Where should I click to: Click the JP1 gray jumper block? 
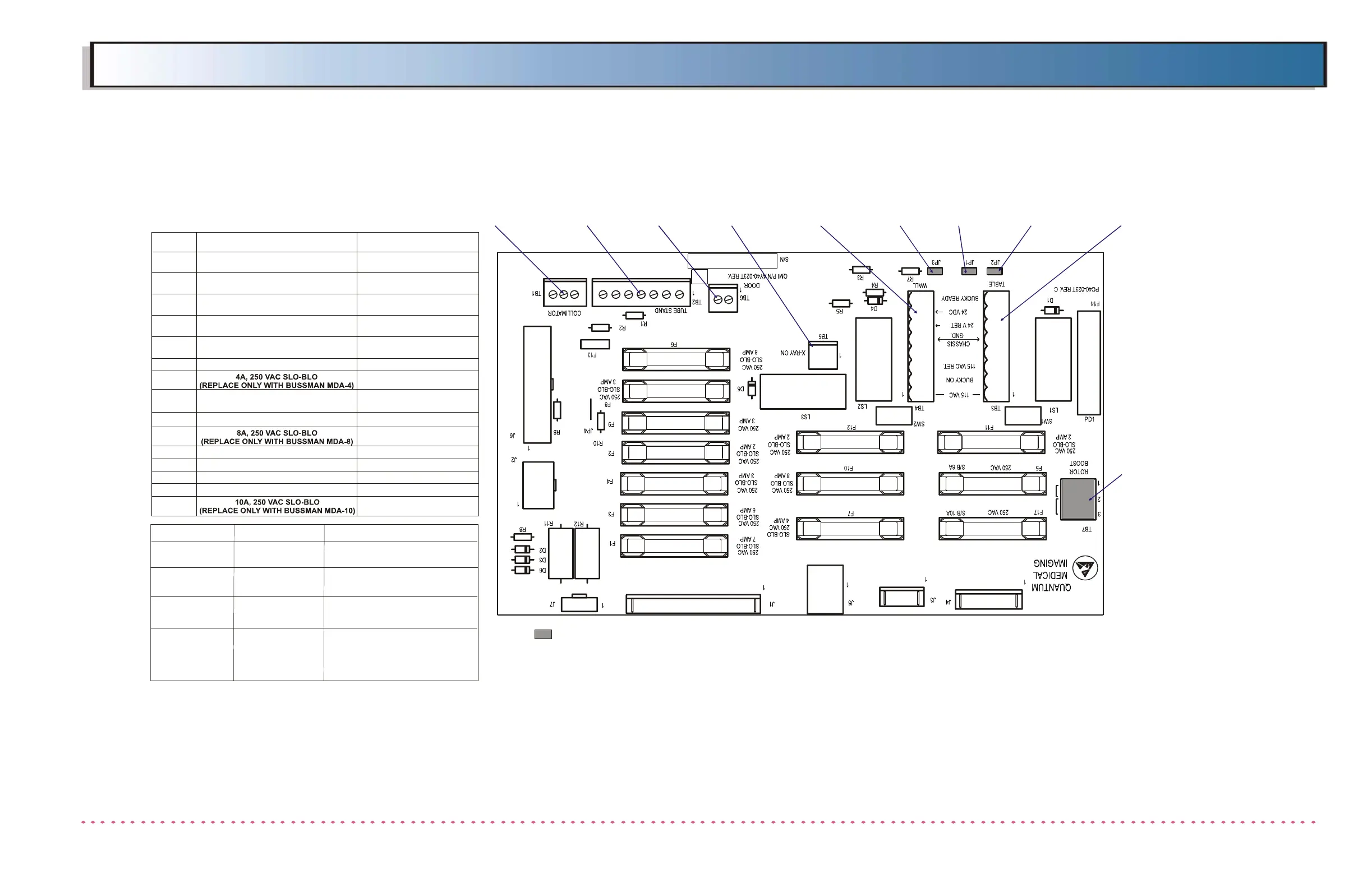(969, 271)
